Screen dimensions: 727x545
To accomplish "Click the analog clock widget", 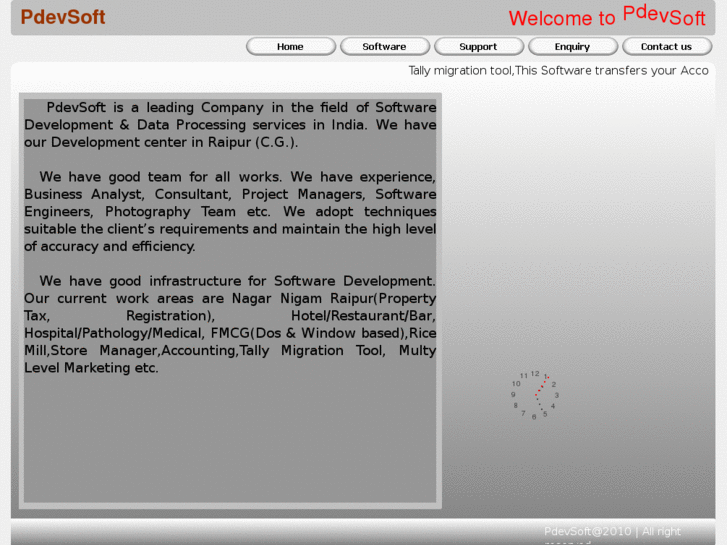I will tap(536, 395).
